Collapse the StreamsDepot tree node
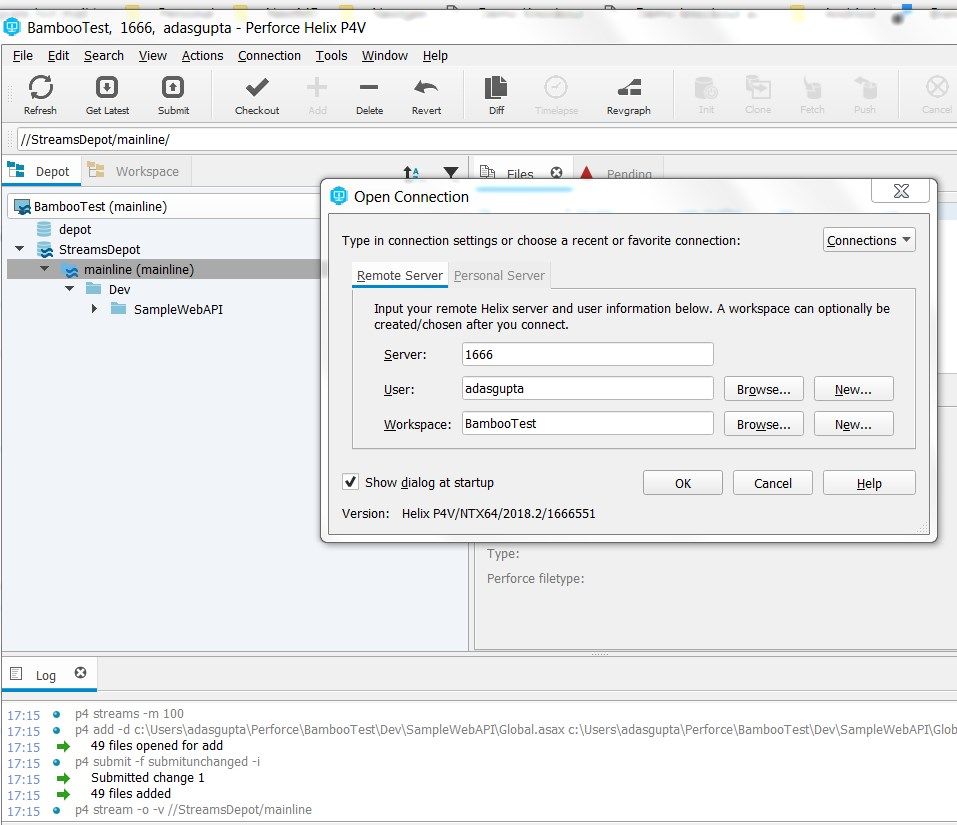 click(x=20, y=248)
